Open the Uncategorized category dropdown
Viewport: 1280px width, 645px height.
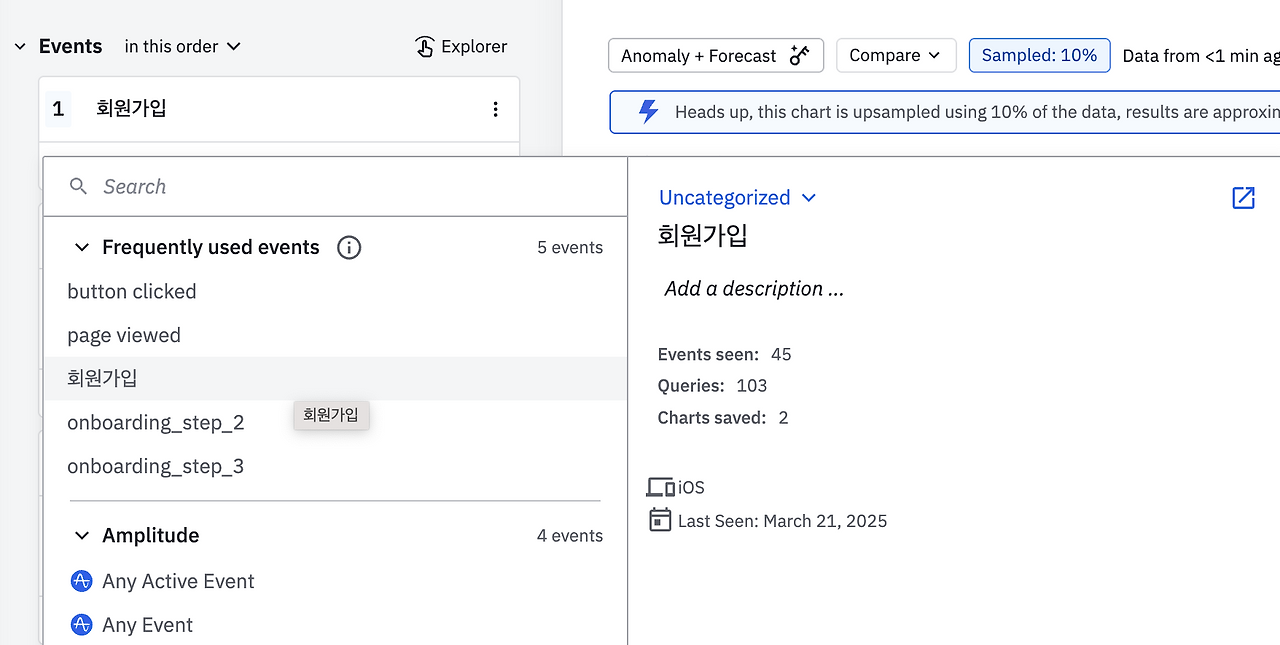click(x=737, y=198)
